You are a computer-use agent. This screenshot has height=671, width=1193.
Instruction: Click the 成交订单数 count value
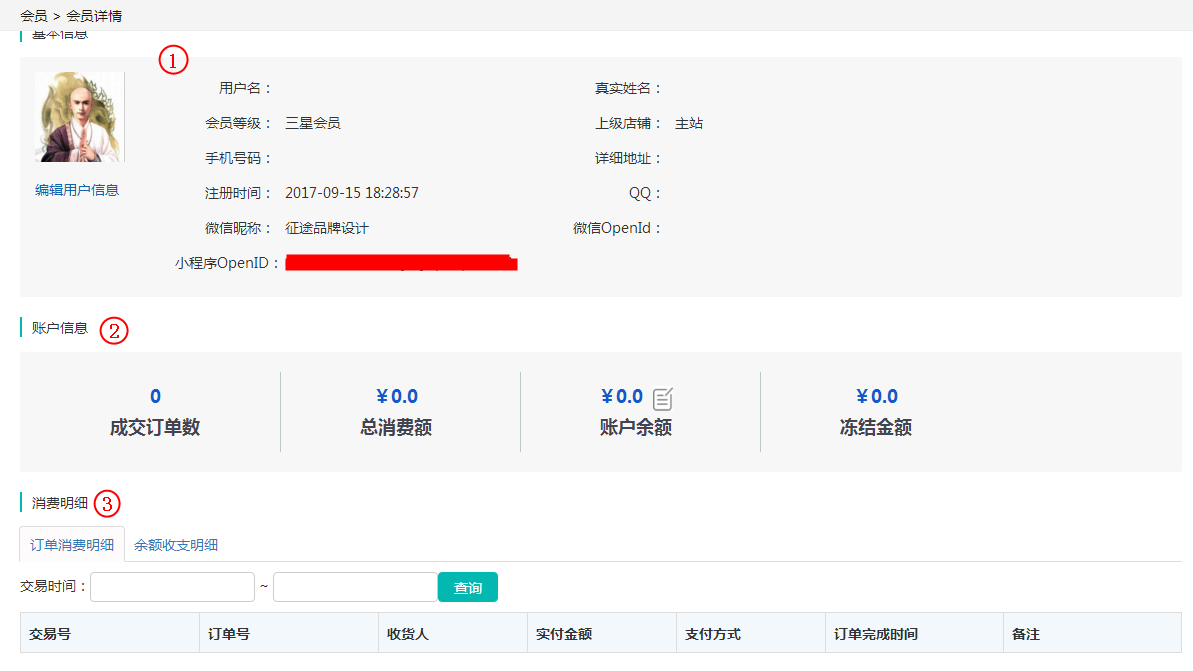click(x=155, y=397)
